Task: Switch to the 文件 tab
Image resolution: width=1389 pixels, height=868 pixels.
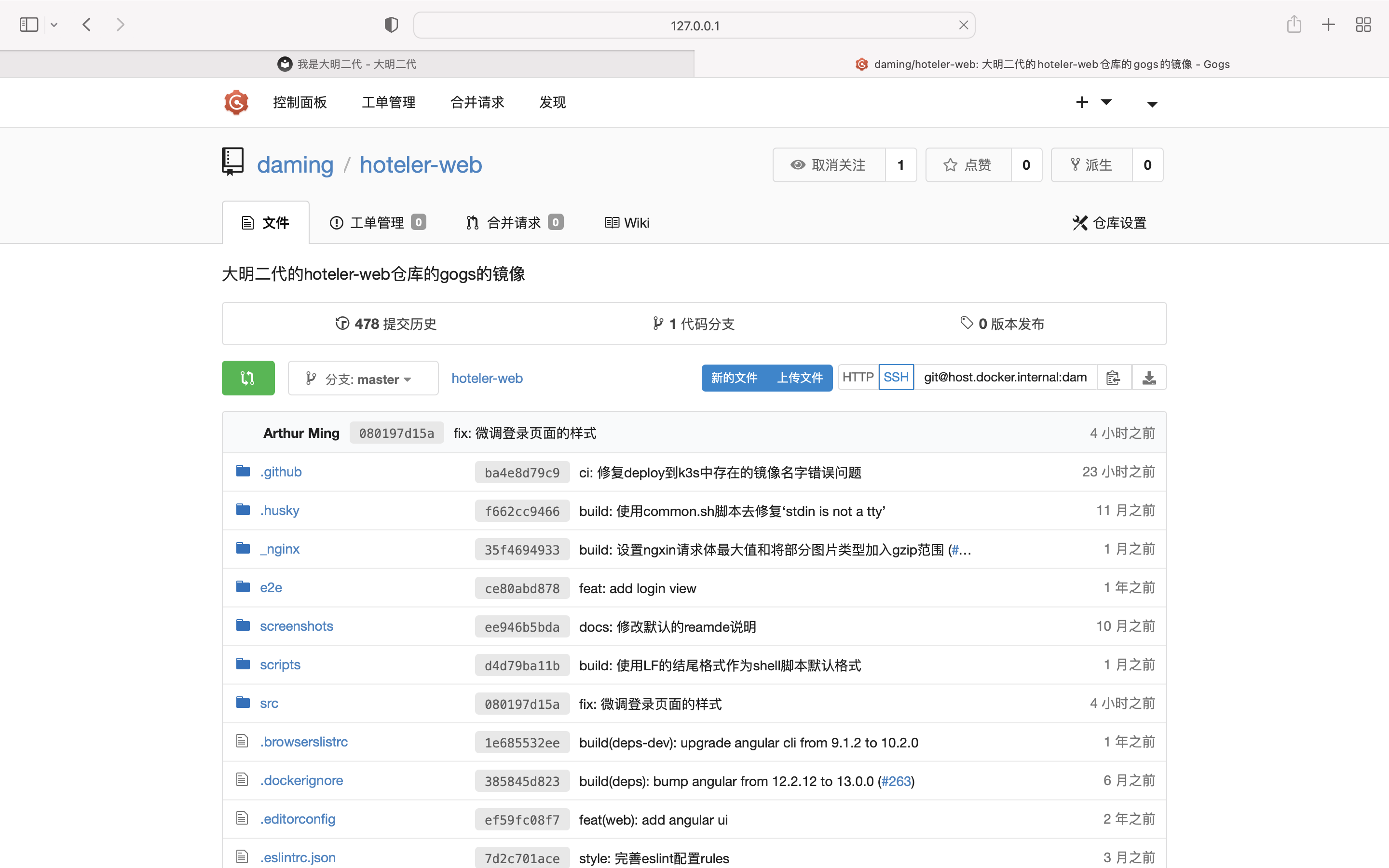Action: tap(266, 223)
